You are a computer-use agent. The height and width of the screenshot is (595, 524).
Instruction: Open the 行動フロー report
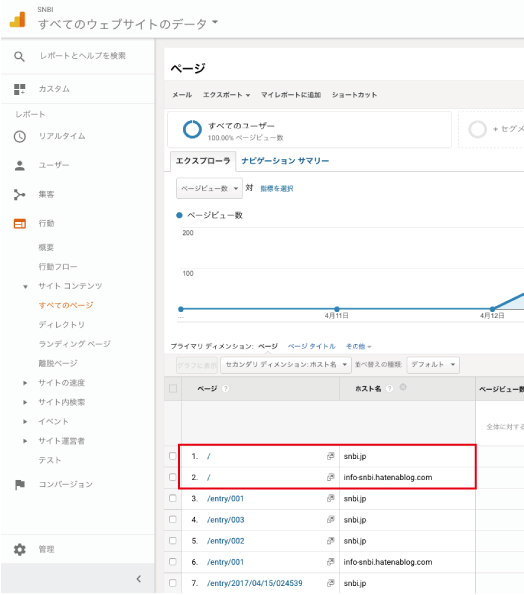point(58,267)
